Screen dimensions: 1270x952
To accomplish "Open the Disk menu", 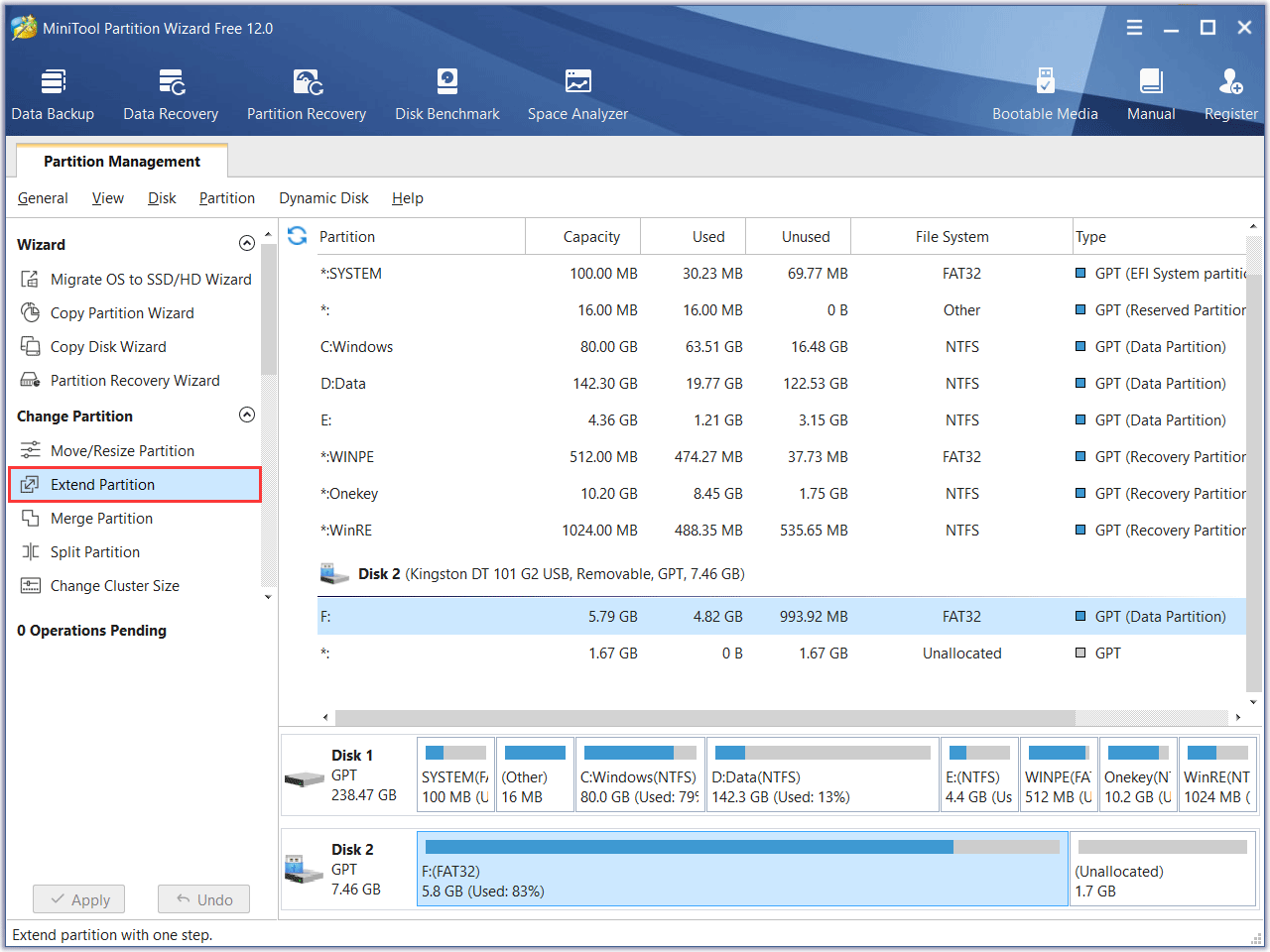I will point(162,198).
